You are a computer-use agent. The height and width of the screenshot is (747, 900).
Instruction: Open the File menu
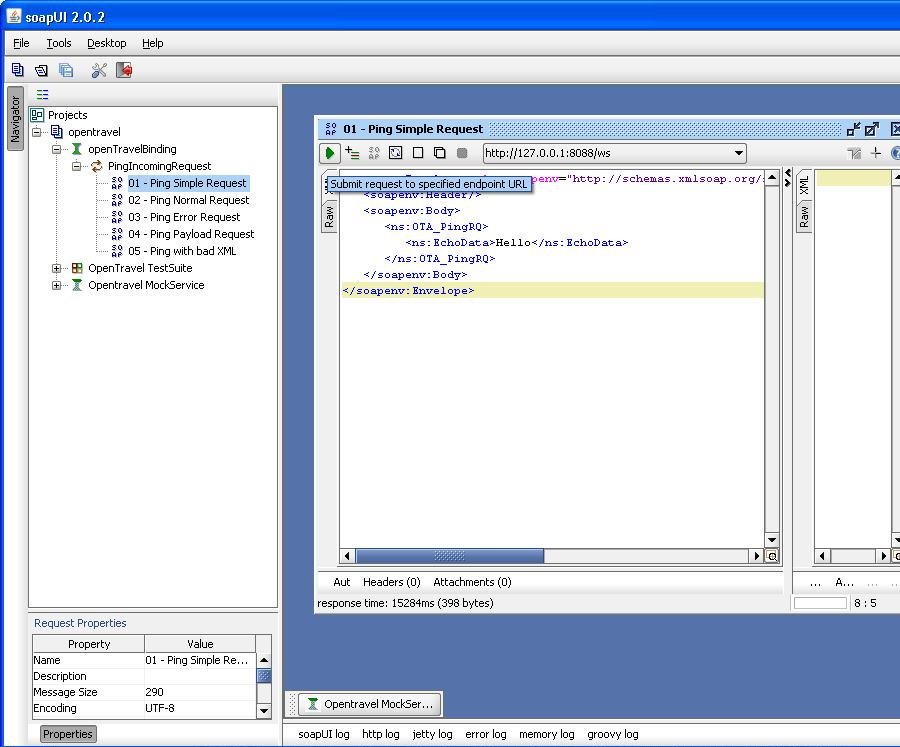[x=21, y=43]
